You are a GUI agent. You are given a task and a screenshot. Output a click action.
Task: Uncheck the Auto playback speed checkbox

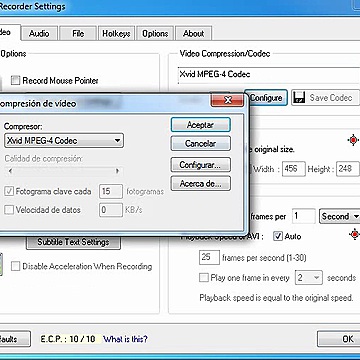278,236
